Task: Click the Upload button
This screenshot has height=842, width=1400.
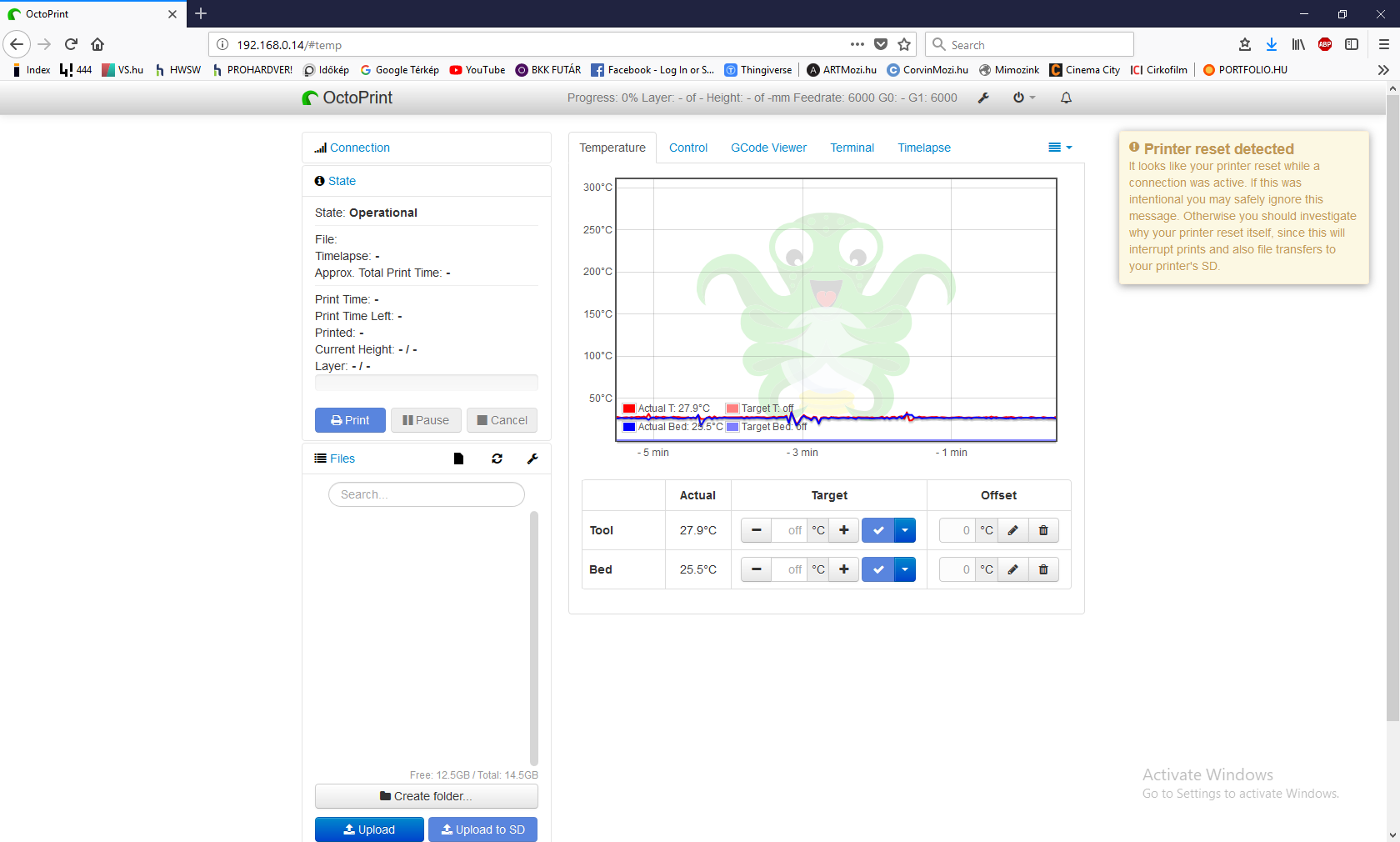Action: [x=369, y=829]
